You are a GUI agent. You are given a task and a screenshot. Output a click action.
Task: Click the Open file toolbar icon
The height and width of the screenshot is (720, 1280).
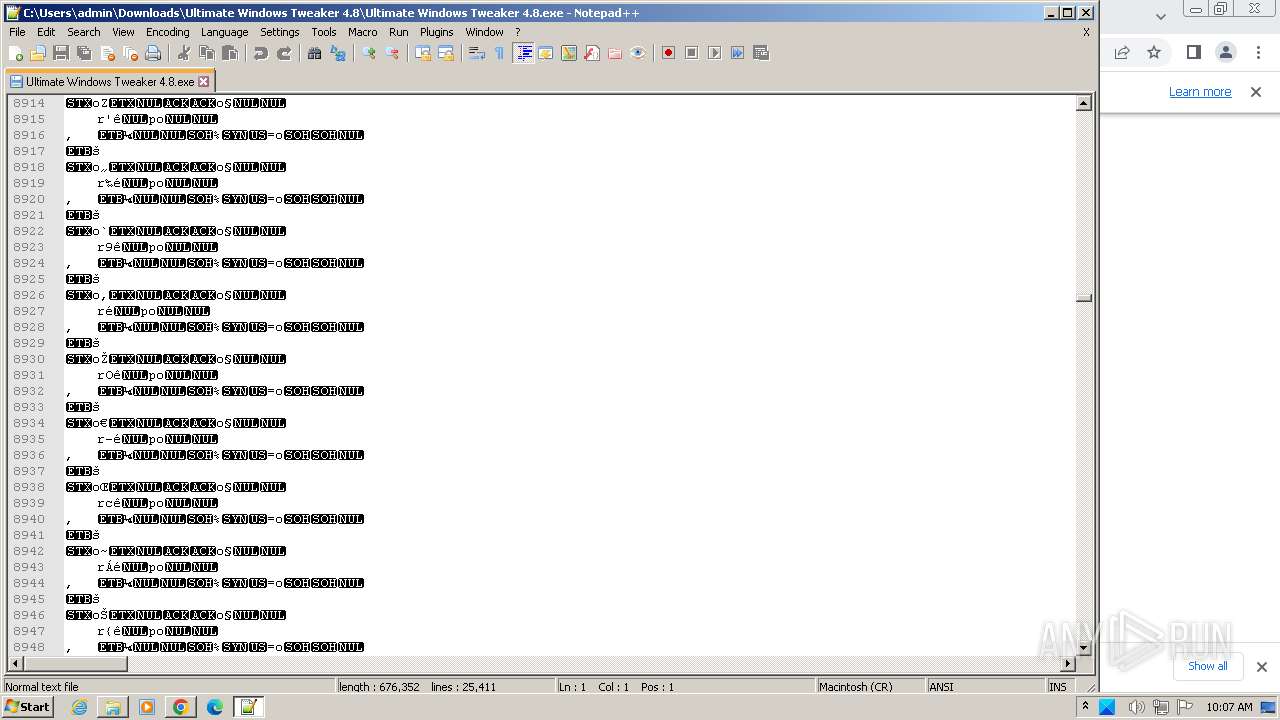click(38, 53)
